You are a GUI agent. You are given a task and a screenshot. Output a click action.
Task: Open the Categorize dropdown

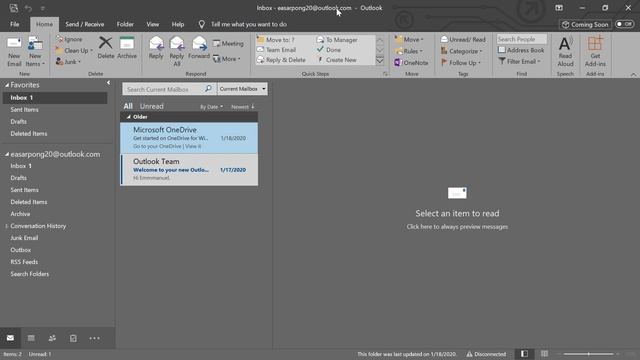[462, 51]
